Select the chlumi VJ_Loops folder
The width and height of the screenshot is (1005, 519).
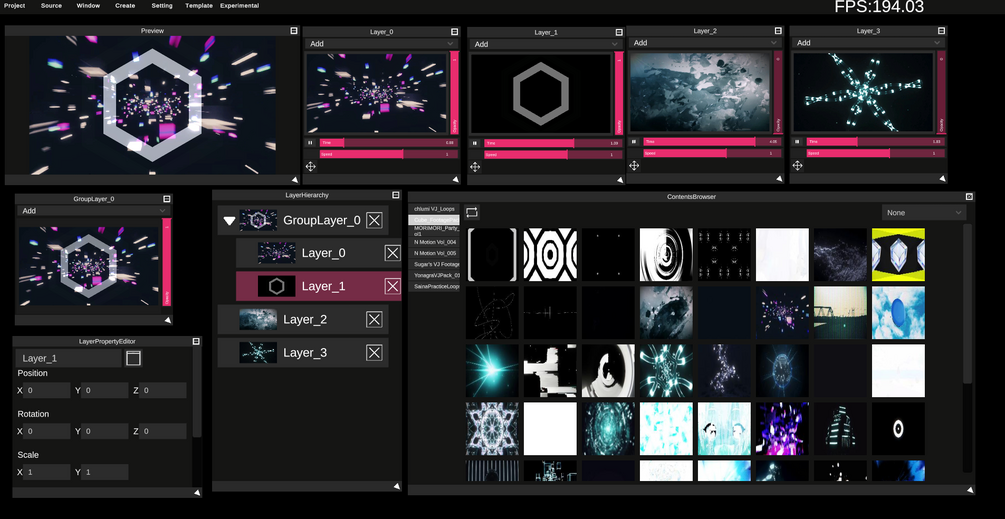(x=435, y=209)
